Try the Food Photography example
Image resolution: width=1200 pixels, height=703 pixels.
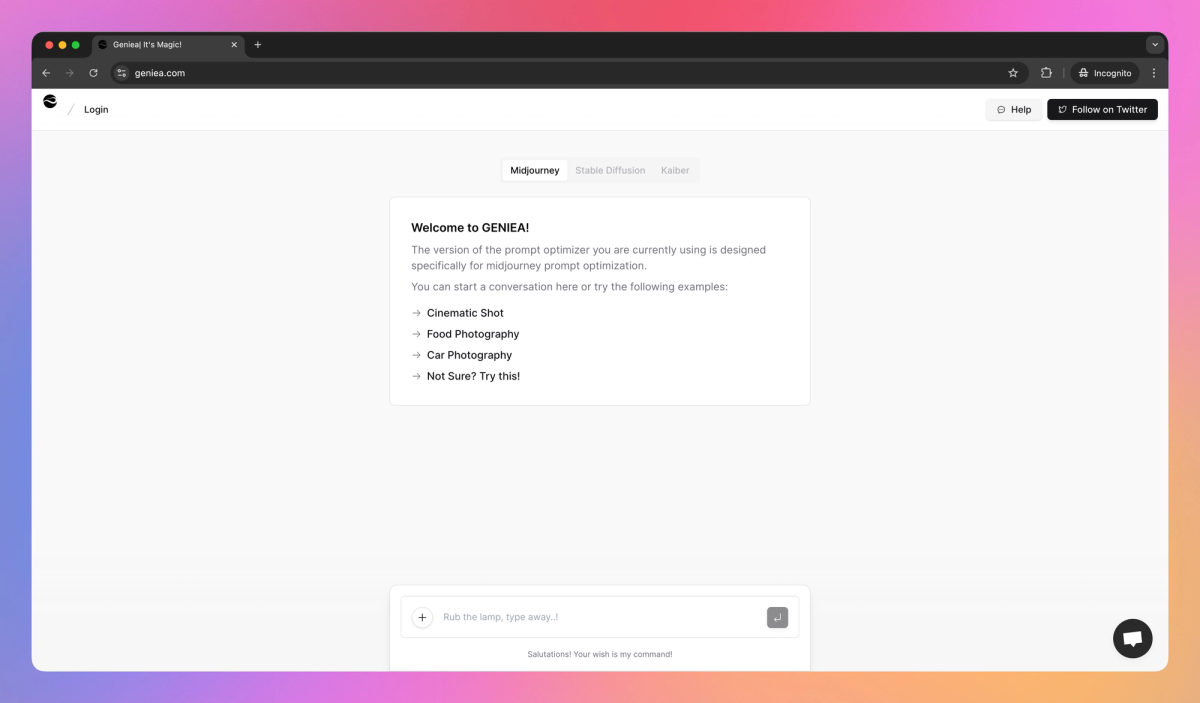tap(472, 333)
